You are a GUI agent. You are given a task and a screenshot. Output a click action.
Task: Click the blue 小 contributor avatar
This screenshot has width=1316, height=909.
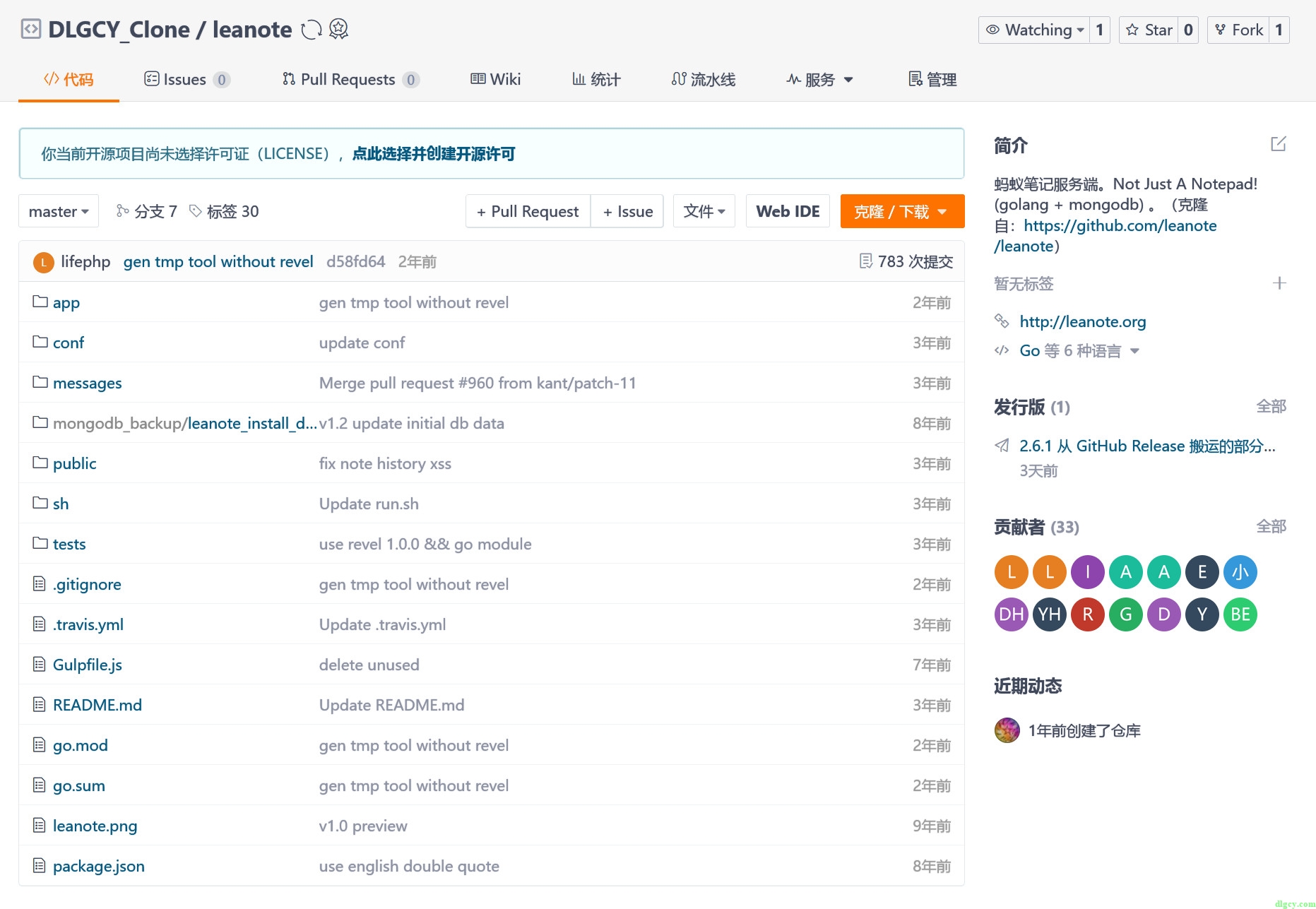[x=1240, y=572]
